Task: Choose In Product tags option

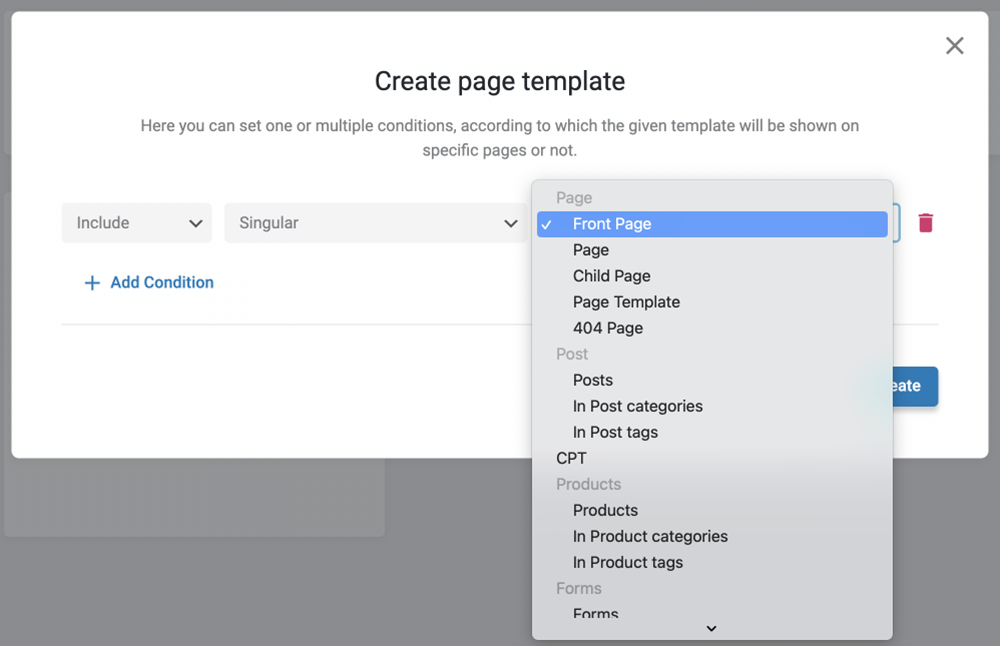Action: [x=712, y=562]
